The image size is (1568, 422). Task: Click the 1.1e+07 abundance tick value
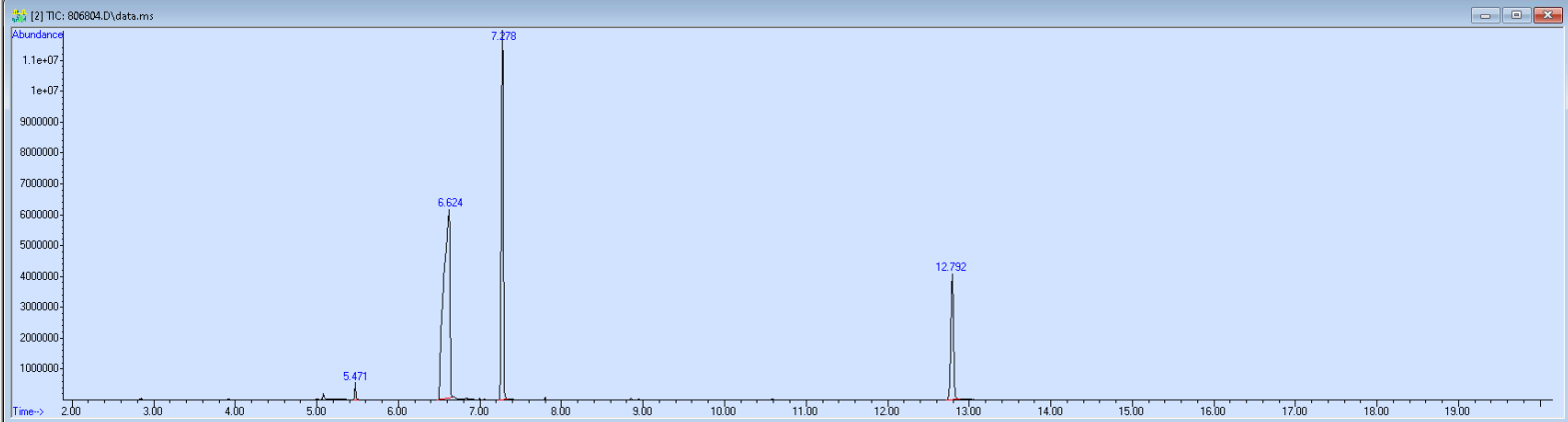[41, 60]
